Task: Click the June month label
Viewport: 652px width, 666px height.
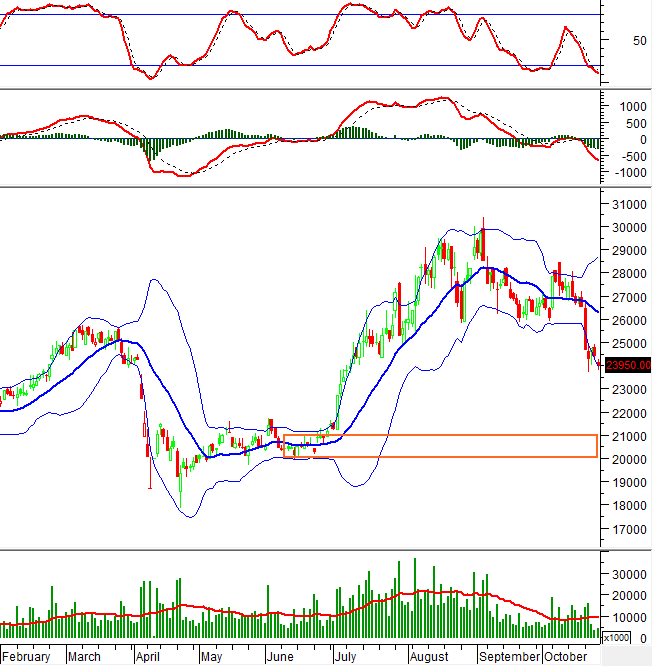Action: pos(281,657)
